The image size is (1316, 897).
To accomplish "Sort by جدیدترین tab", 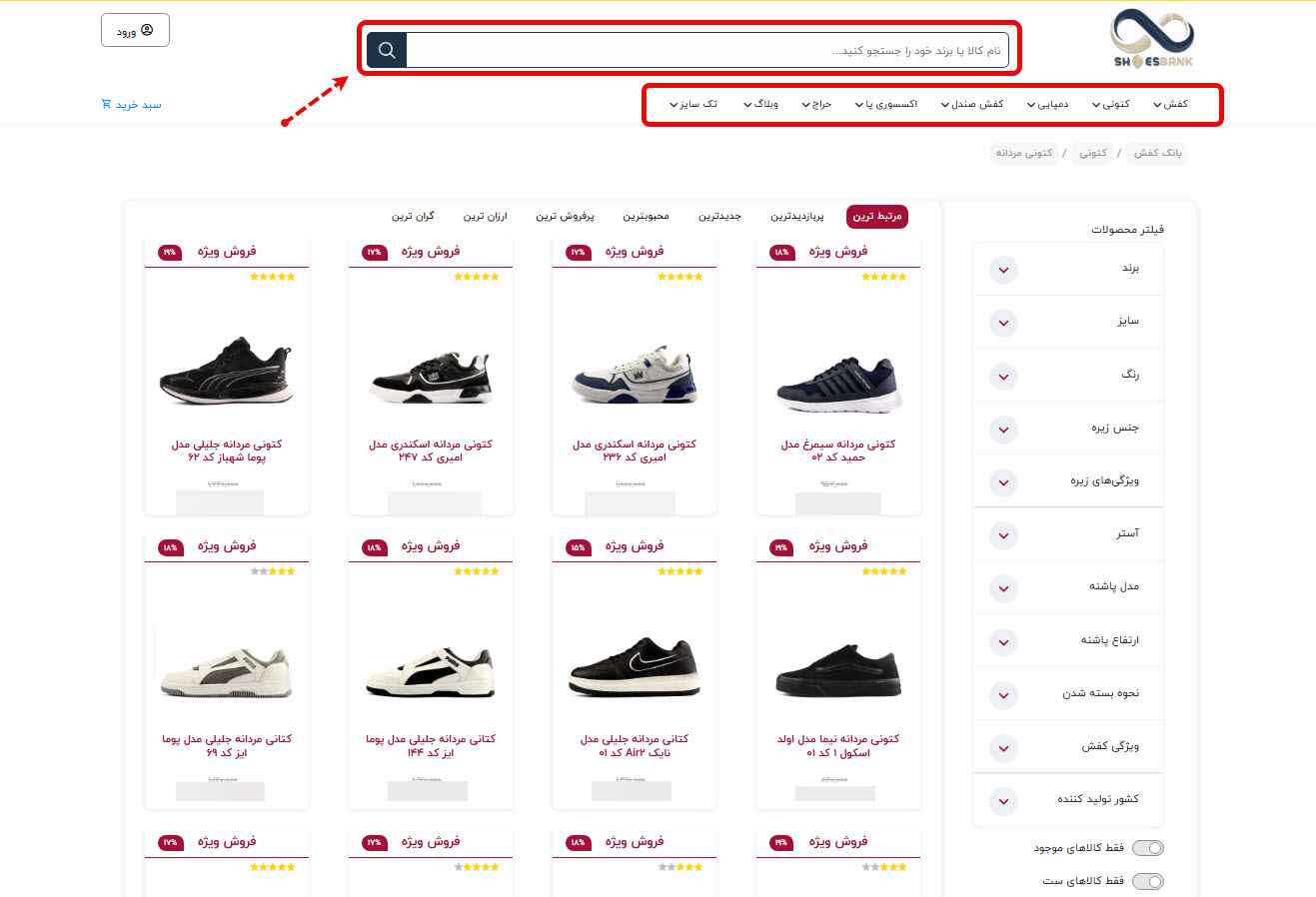I will tap(719, 216).
